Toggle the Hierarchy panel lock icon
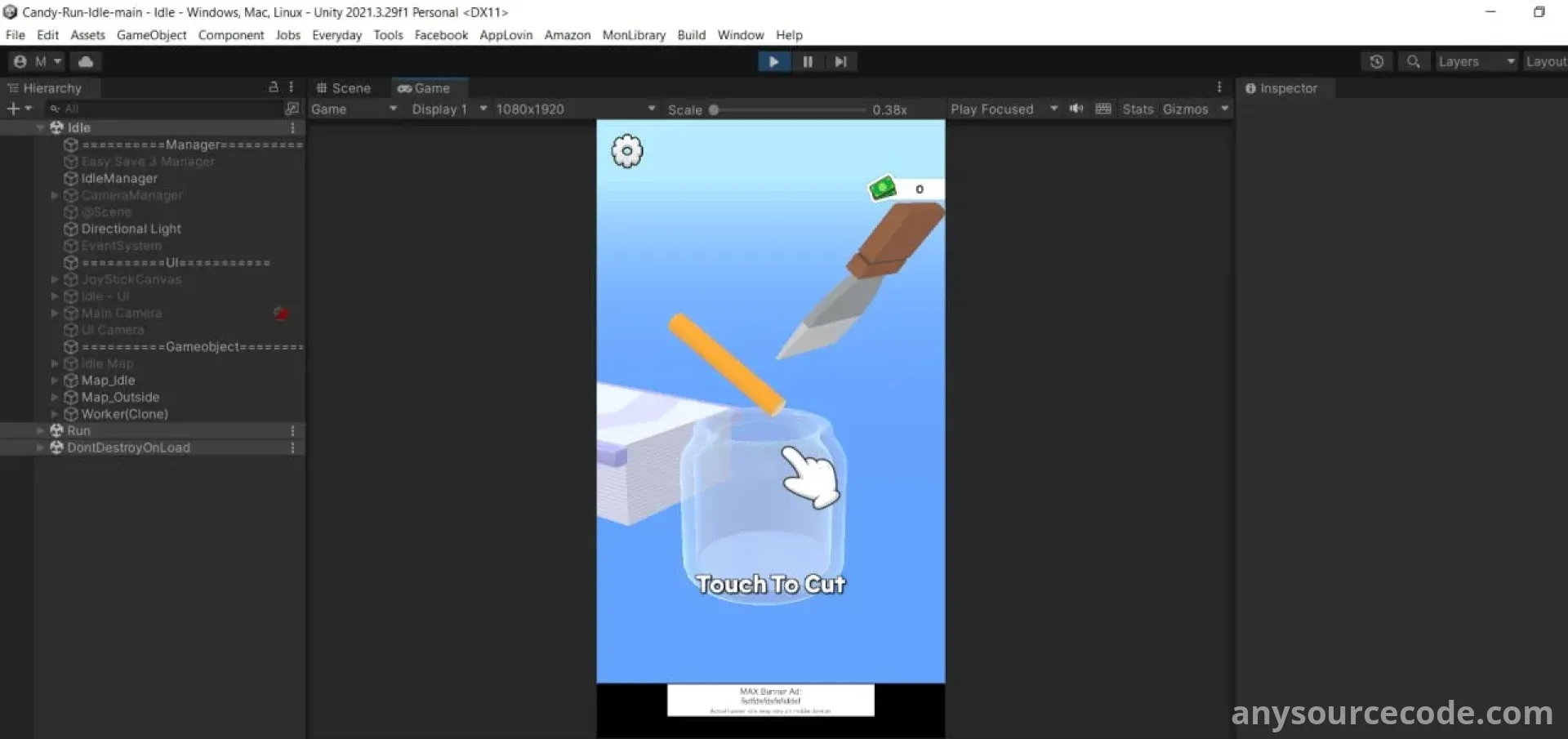 pyautogui.click(x=274, y=87)
